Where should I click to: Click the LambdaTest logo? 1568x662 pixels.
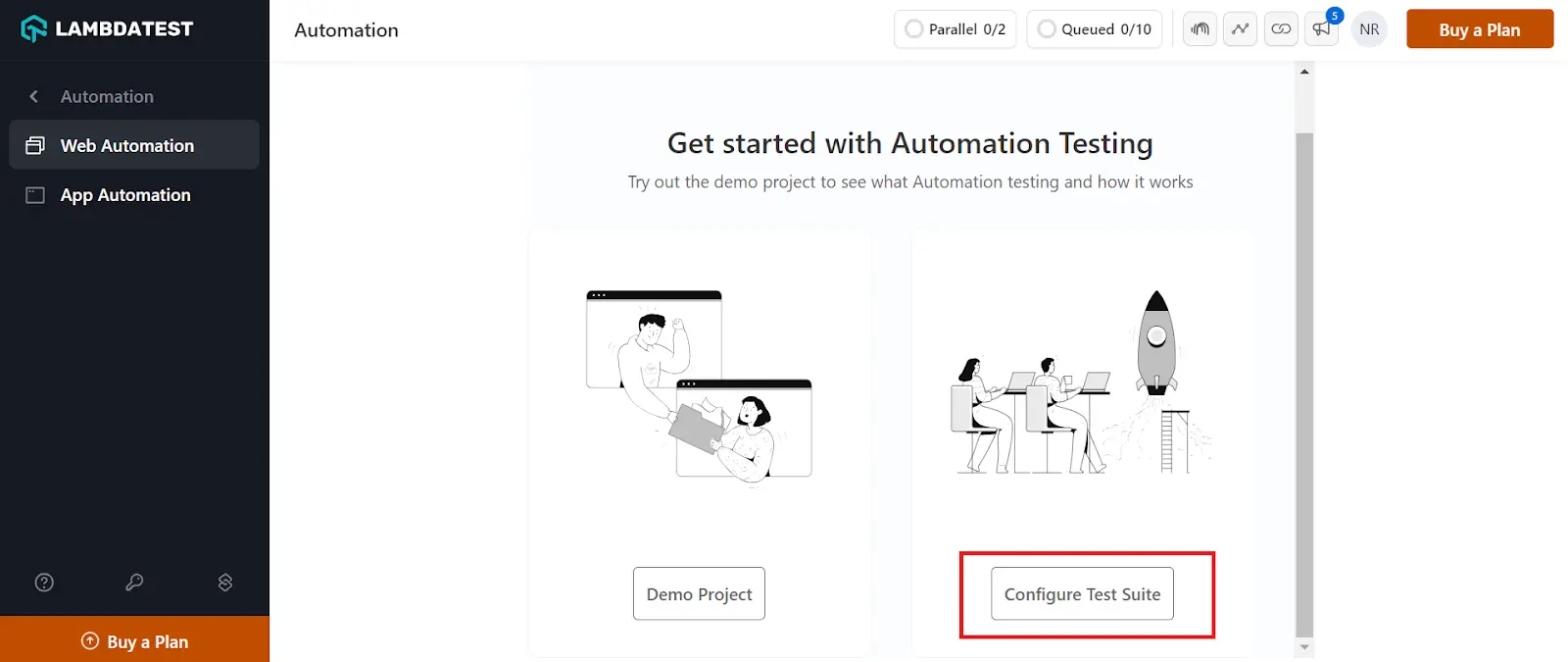pyautogui.click(x=106, y=28)
